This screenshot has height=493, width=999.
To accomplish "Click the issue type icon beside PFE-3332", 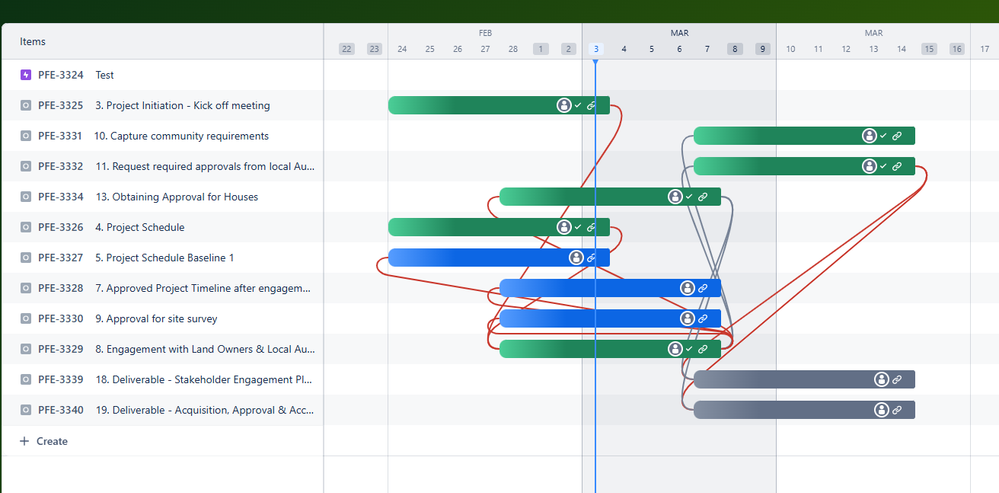I will tap(25, 166).
